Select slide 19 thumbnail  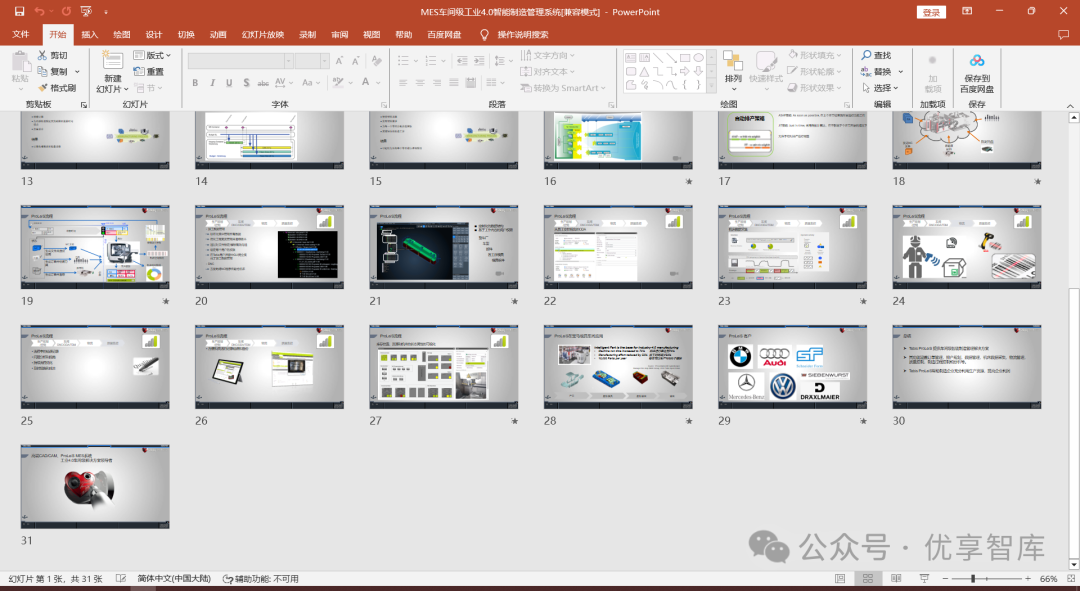coord(95,247)
